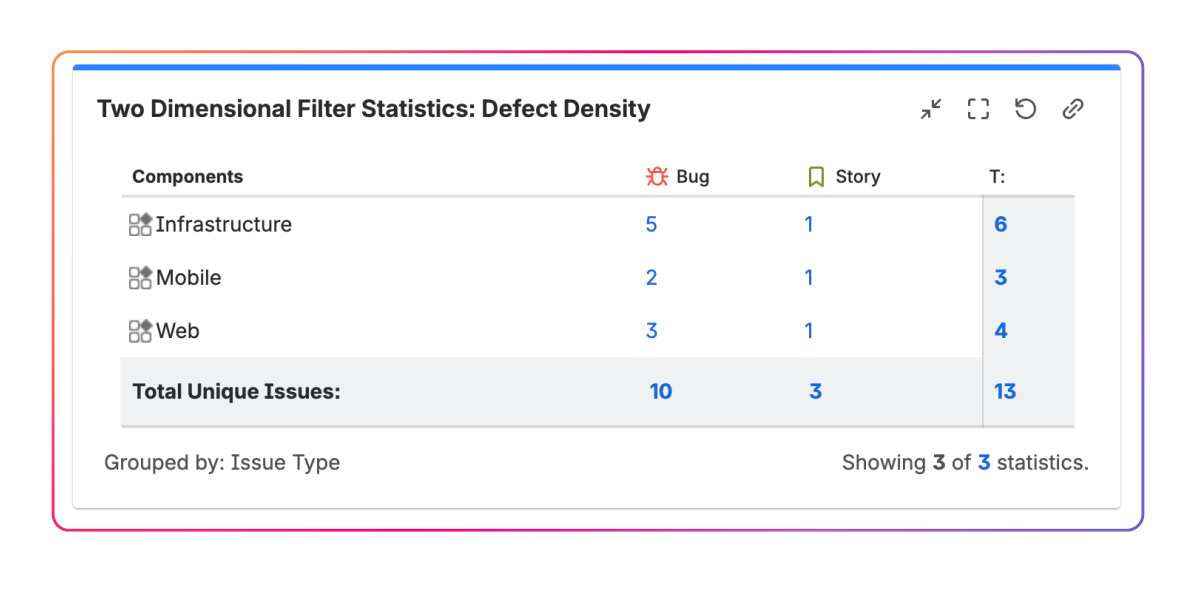Click the Bug column header label
1202x597 pixels.
click(691, 175)
